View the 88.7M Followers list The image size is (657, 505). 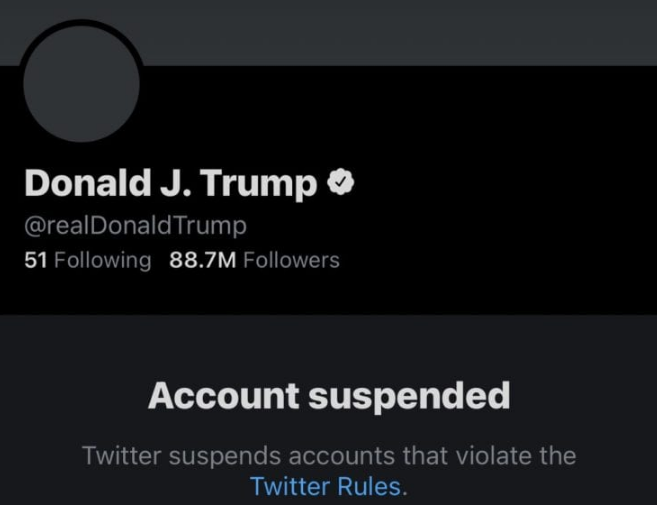(x=254, y=260)
